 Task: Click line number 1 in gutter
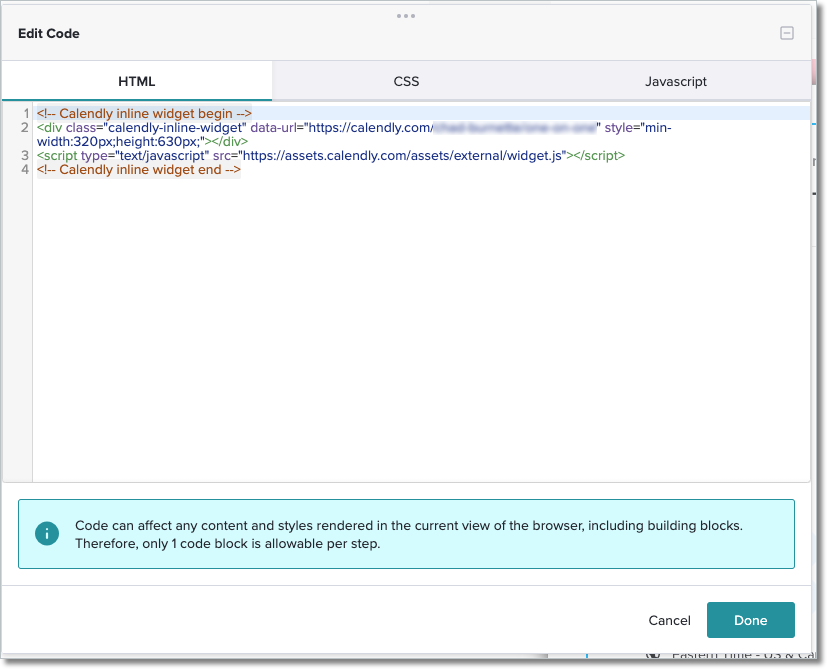26,113
